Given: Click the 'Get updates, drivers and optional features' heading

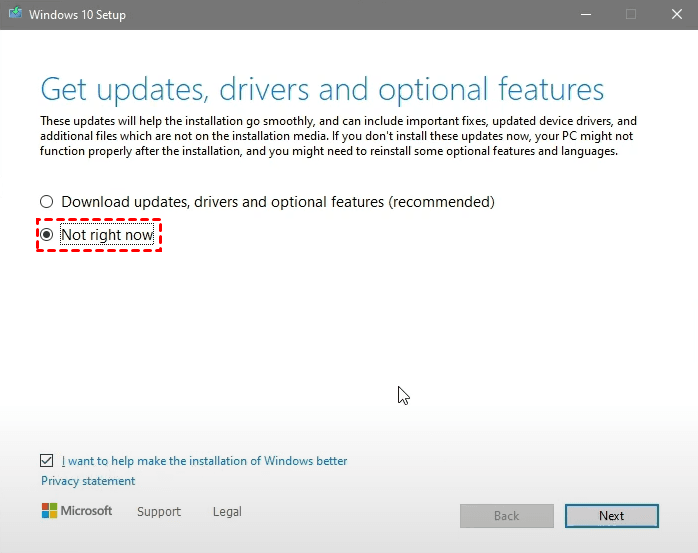Looking at the screenshot, I should 322,89.
